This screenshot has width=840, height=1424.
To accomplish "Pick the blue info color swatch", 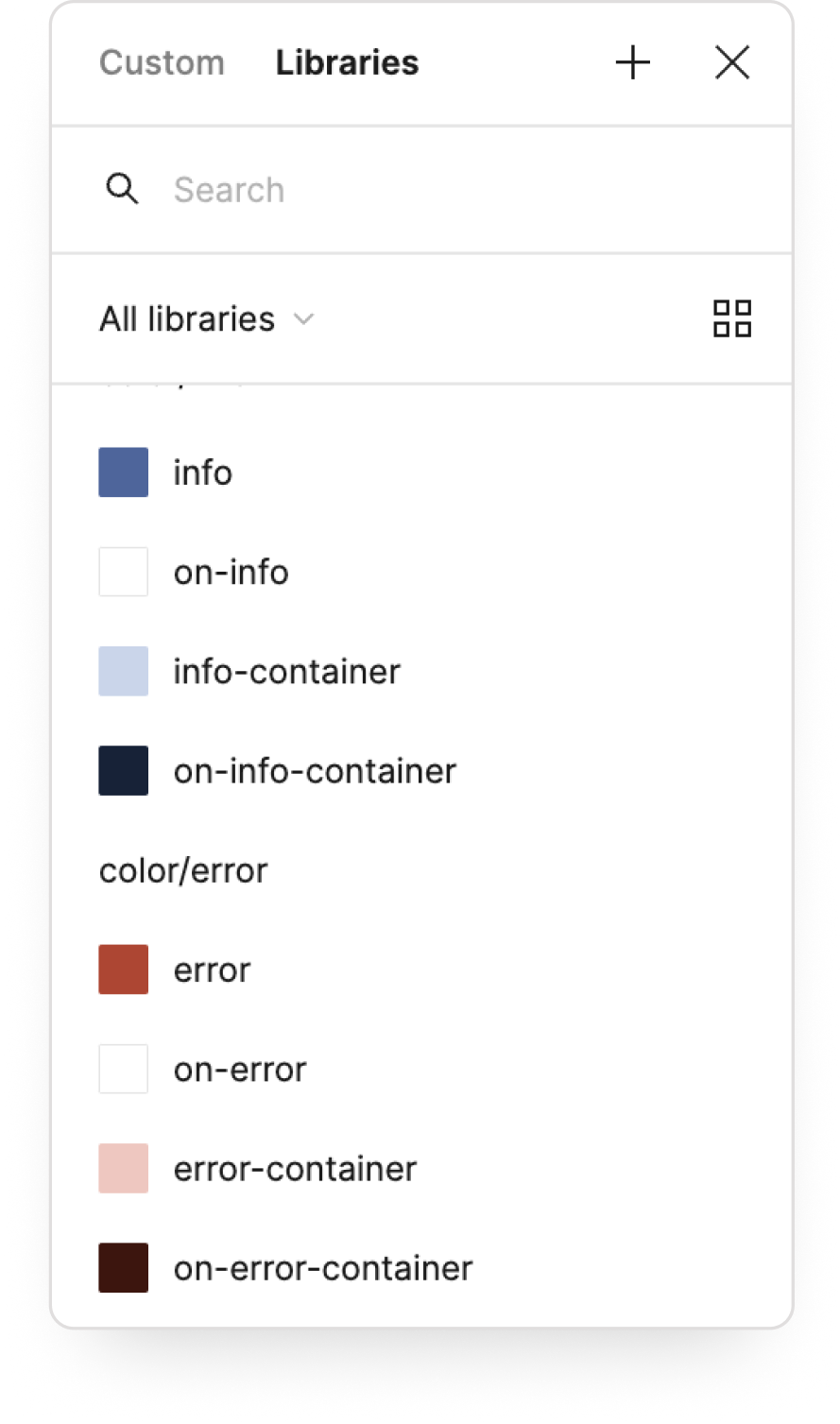I will pyautogui.click(x=124, y=472).
